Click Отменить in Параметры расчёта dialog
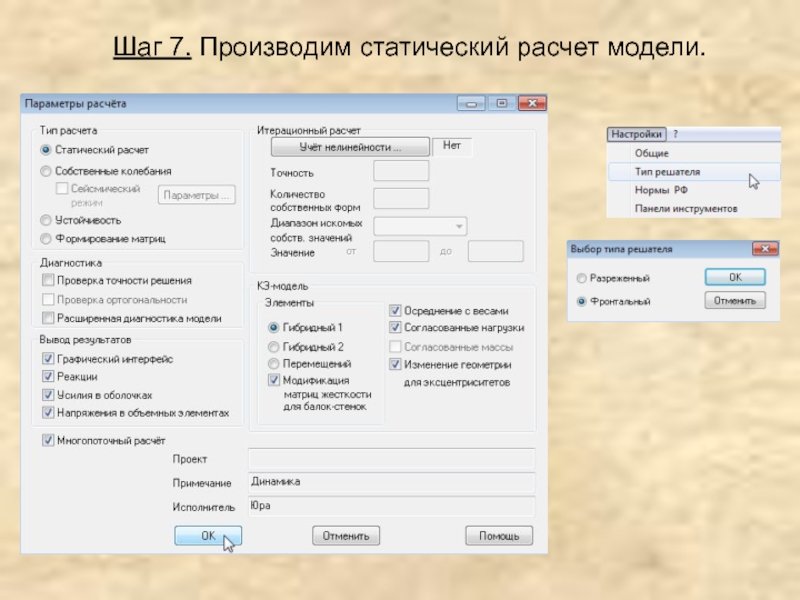The width and height of the screenshot is (800, 600). point(346,536)
